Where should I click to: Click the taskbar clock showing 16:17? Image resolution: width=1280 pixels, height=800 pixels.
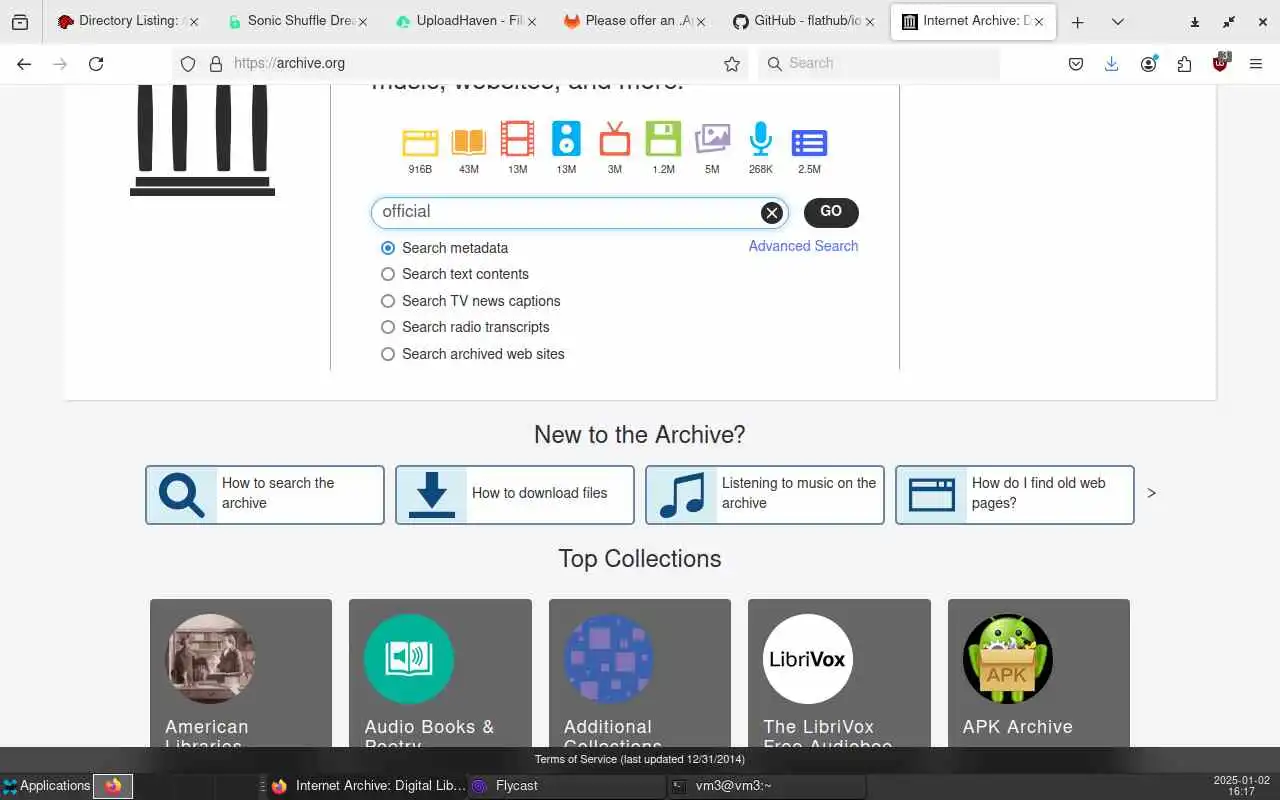(x=1241, y=786)
